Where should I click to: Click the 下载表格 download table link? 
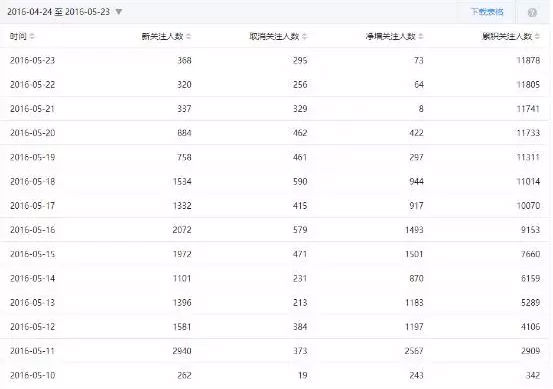coord(487,12)
